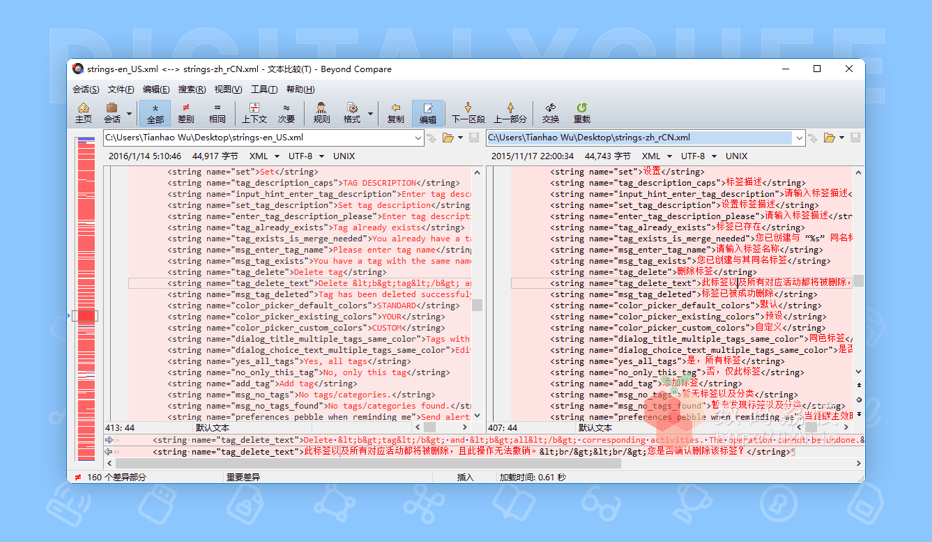Click the left pane recent-files arrow icon
Viewport: 932px width, 542px height.
coord(432,138)
